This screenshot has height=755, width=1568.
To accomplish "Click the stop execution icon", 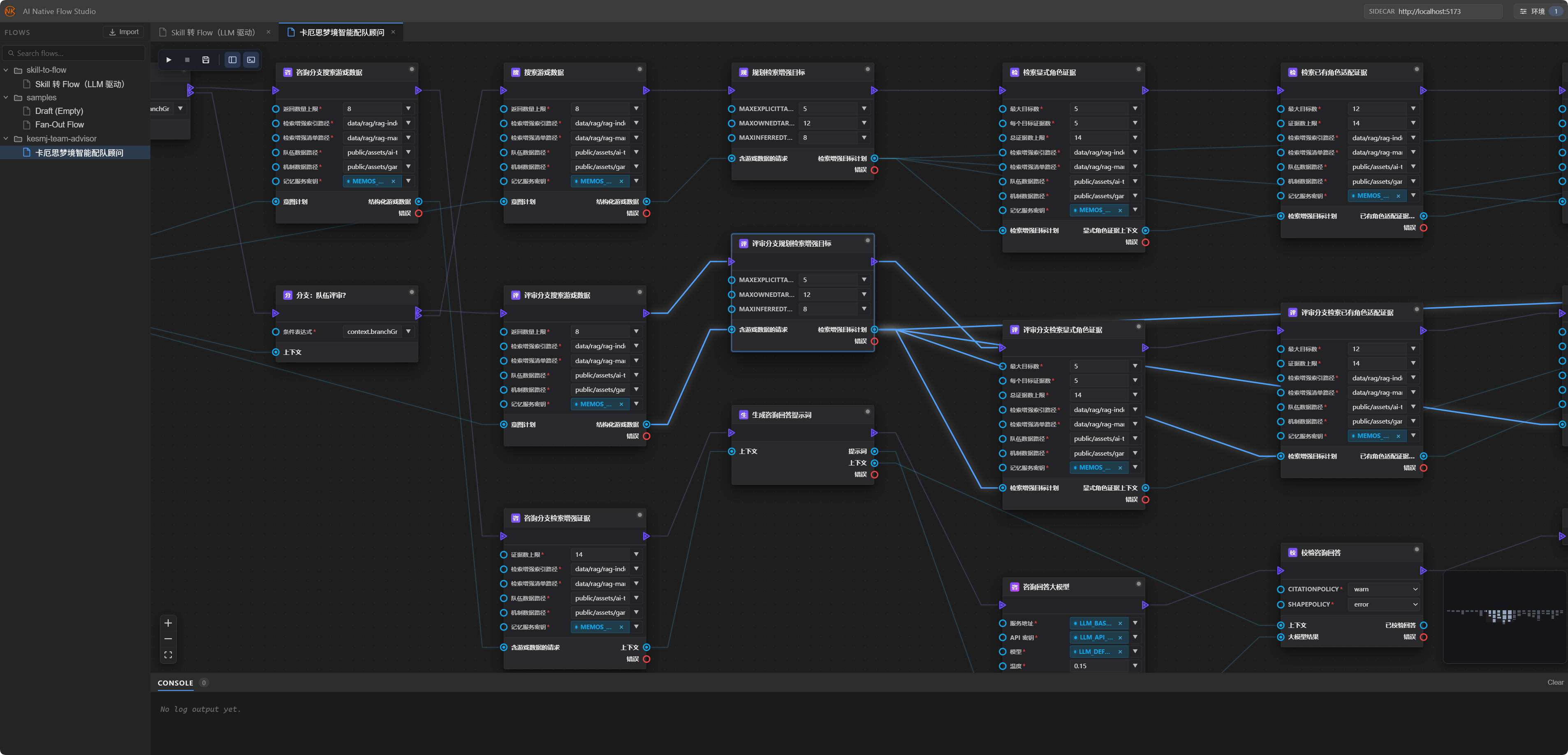I will [x=187, y=60].
